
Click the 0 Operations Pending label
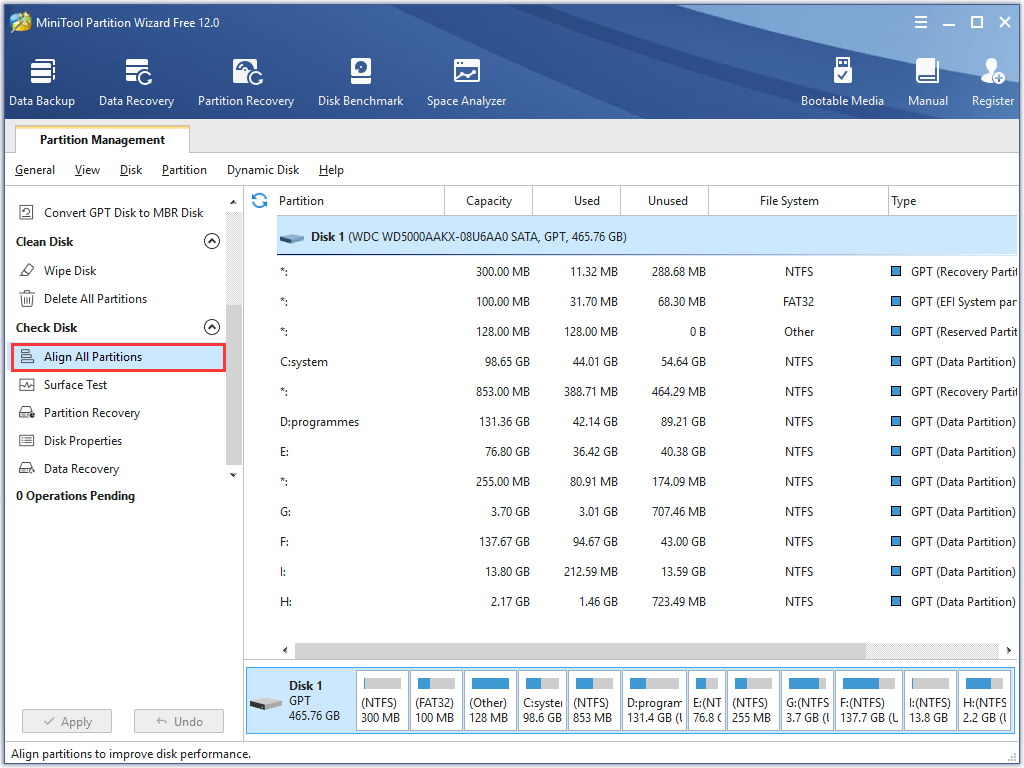tap(75, 496)
